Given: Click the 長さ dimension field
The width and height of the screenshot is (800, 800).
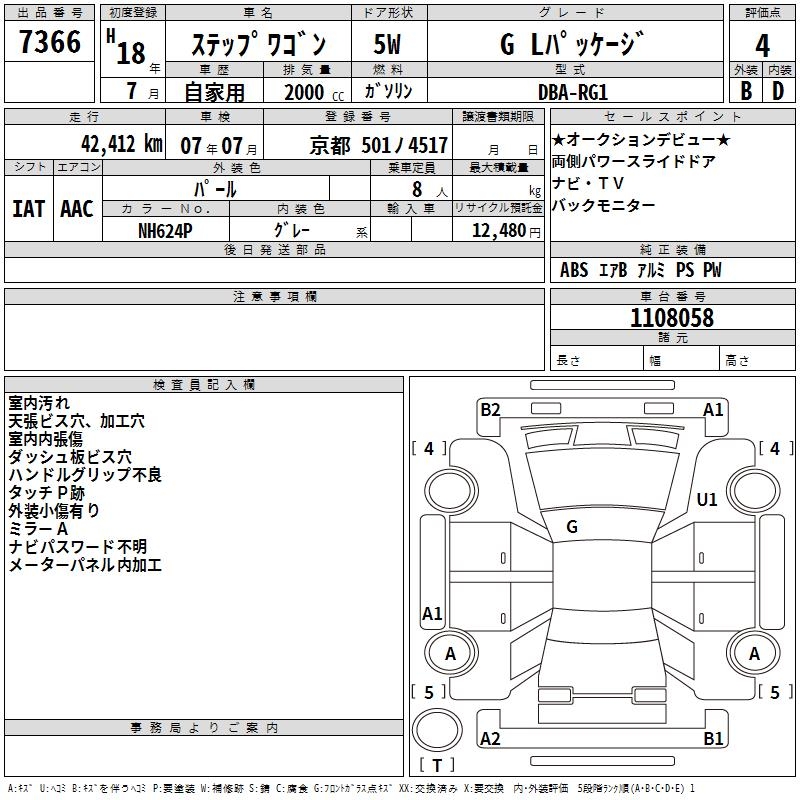Looking at the screenshot, I should point(597,360).
